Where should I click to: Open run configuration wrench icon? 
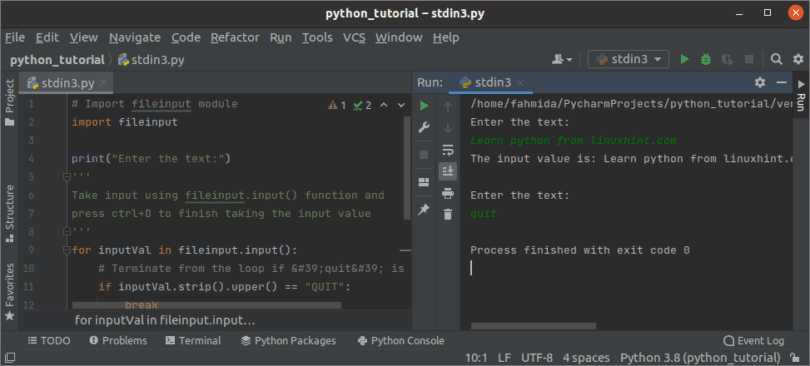[x=424, y=128]
